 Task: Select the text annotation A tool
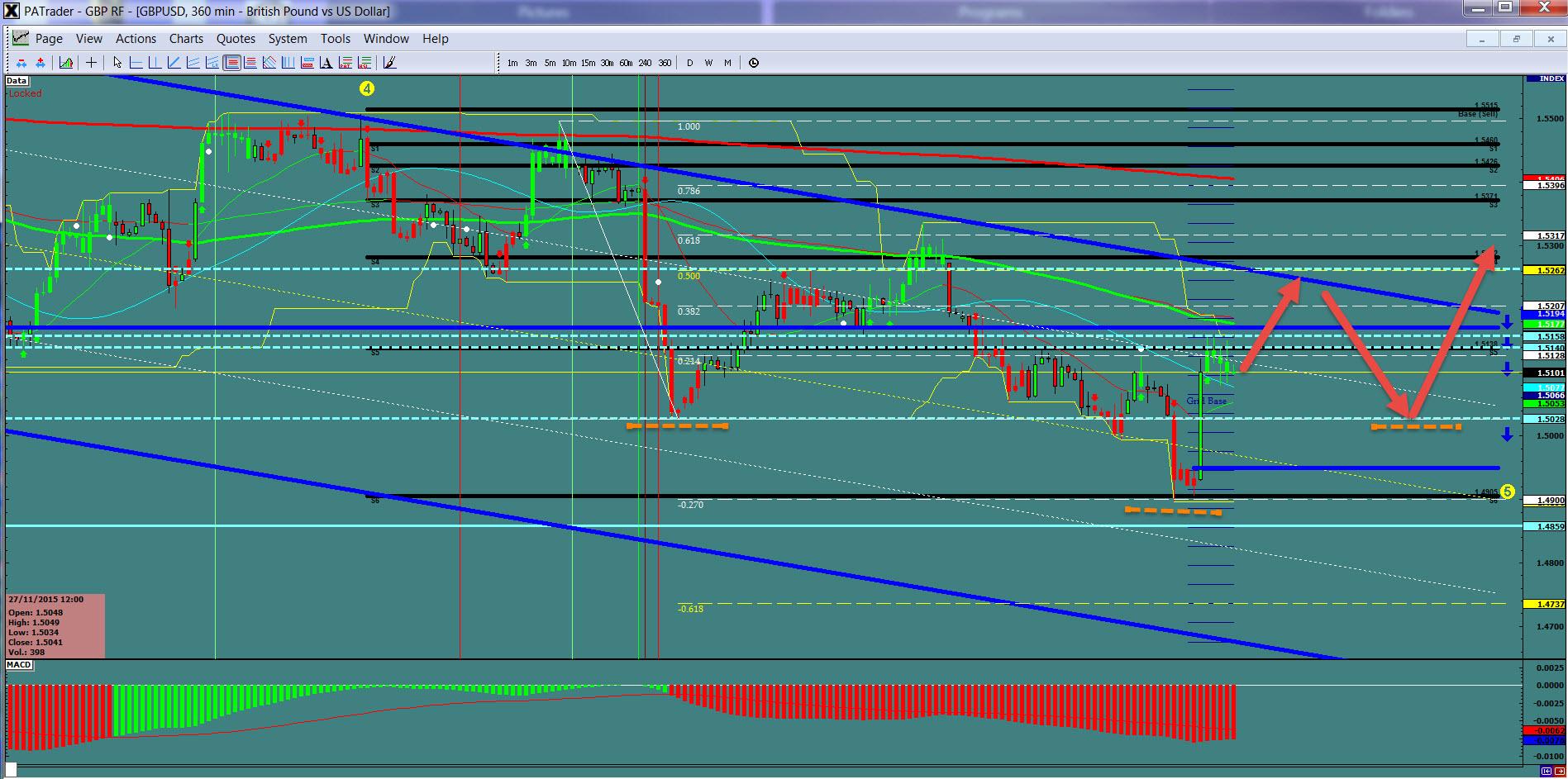pyautogui.click(x=326, y=63)
